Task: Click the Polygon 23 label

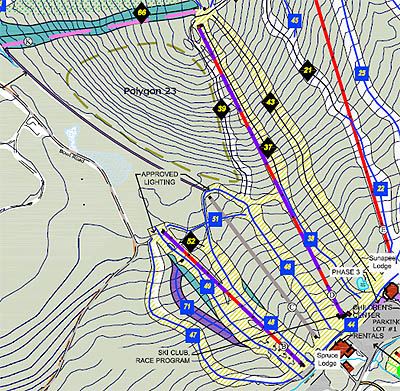Action: pos(149,91)
